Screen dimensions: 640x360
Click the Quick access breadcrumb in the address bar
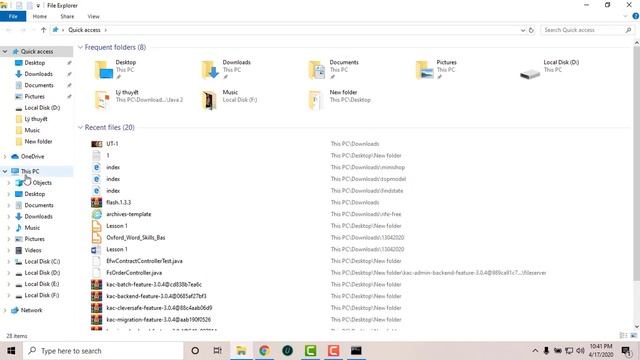[x=84, y=30]
